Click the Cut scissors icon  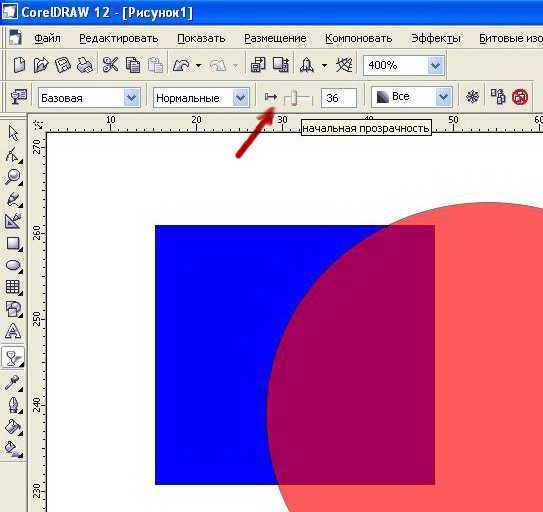[110, 65]
